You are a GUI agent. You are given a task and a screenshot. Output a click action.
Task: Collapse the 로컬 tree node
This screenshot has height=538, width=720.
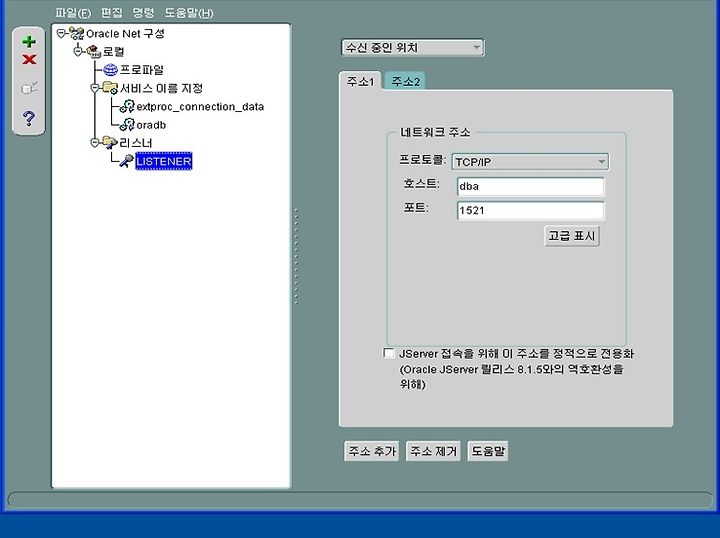78,50
